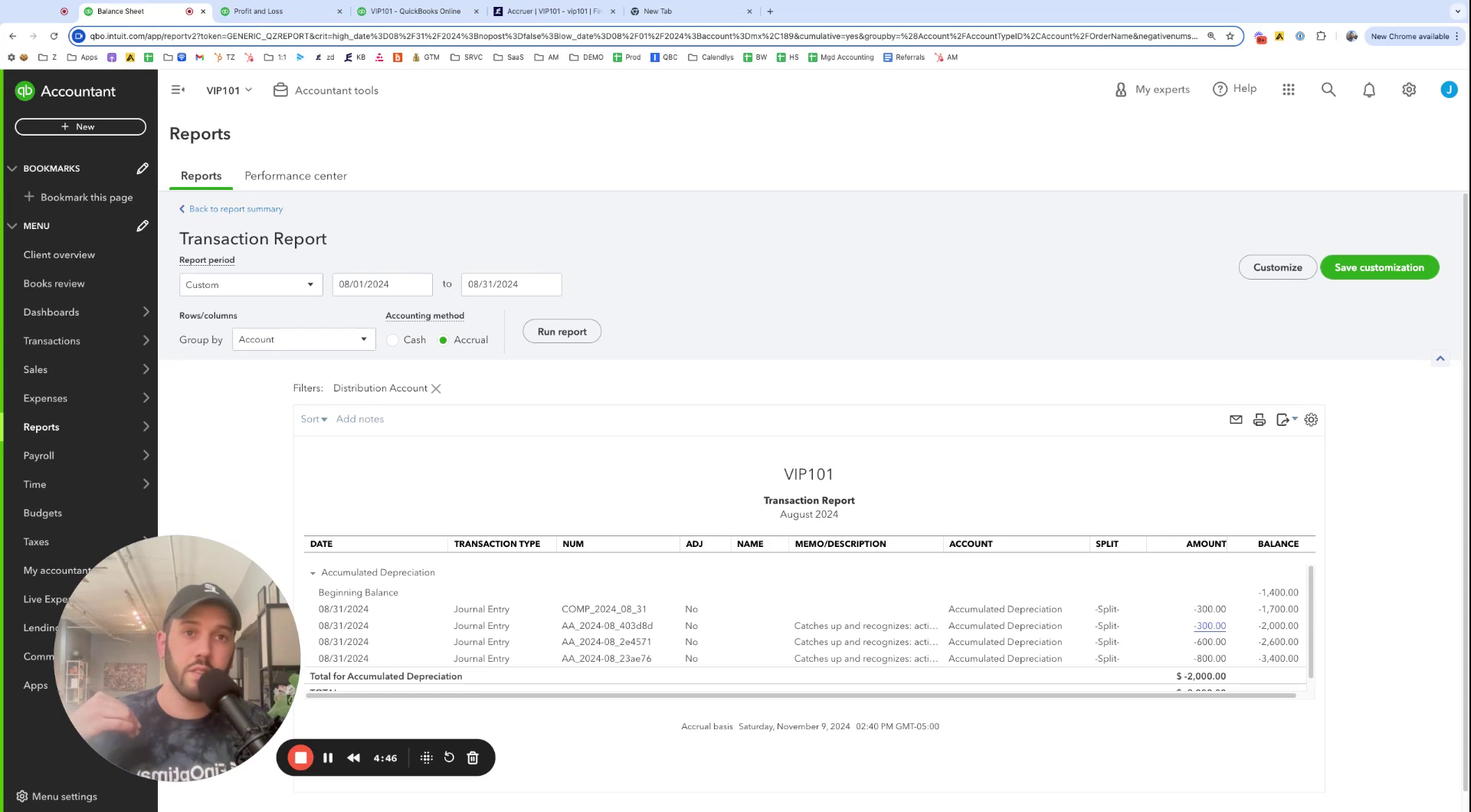Stop the screen recording
Screen dimensions: 1471x812
click(x=301, y=758)
